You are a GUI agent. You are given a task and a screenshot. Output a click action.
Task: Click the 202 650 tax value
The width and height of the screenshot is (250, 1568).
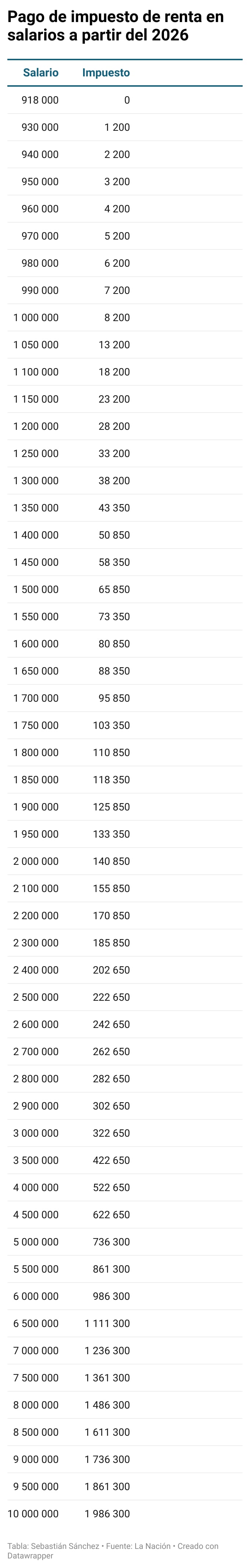111,970
